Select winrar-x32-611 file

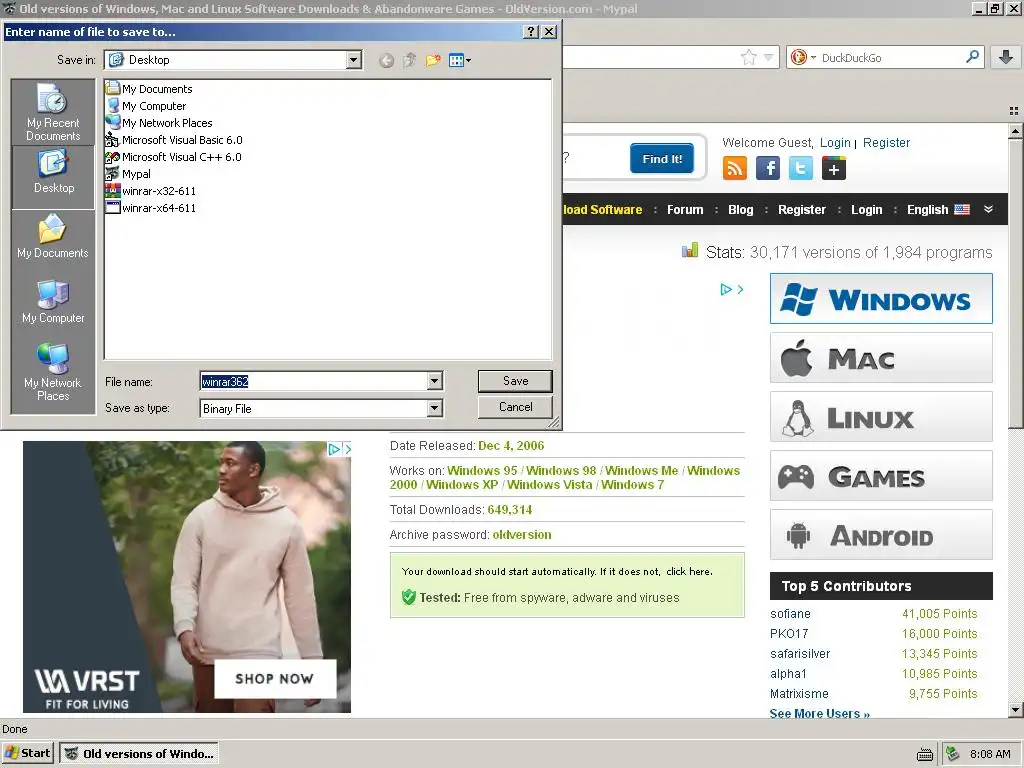point(151,191)
